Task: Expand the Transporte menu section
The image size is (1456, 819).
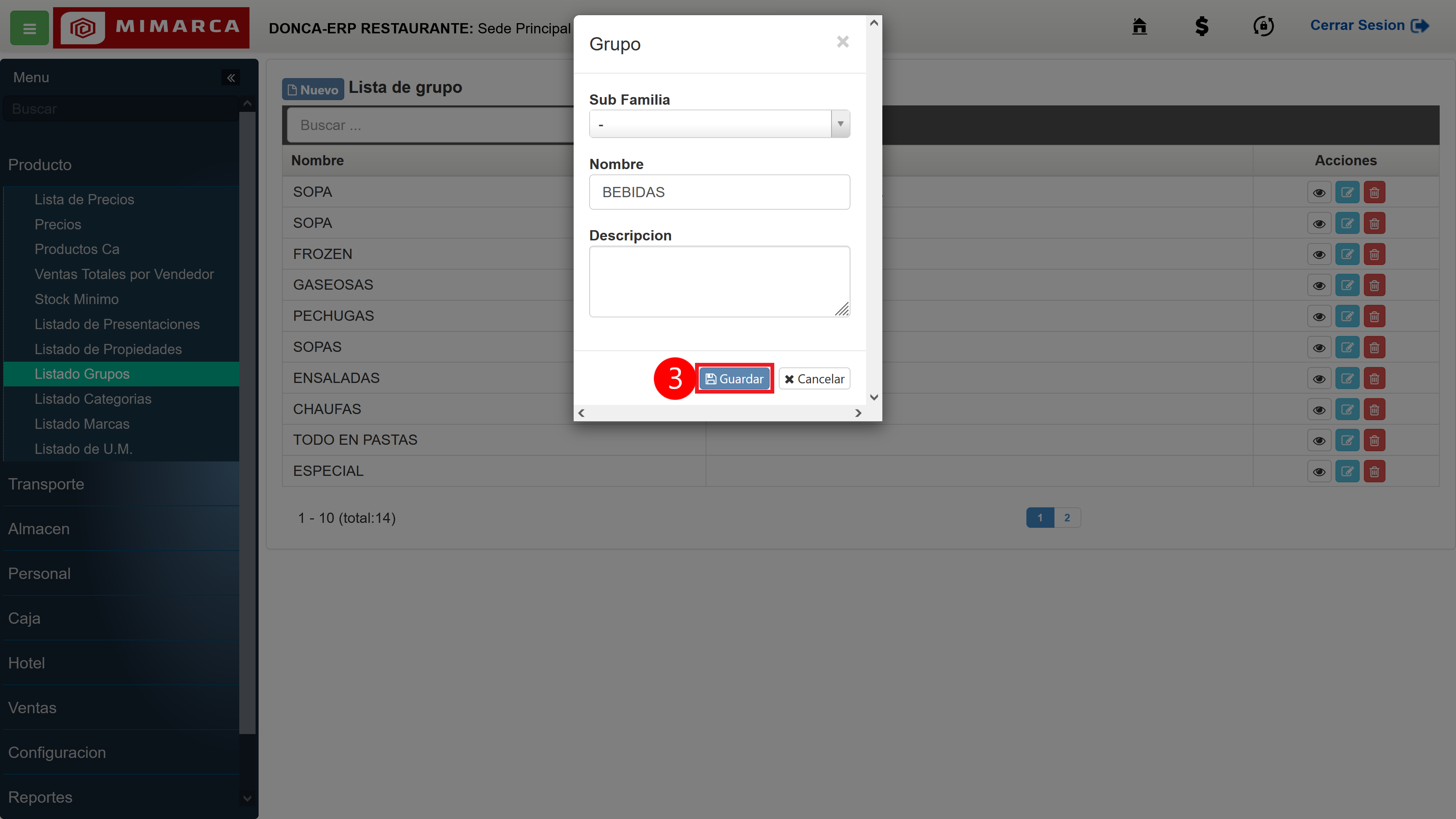Action: (121, 485)
